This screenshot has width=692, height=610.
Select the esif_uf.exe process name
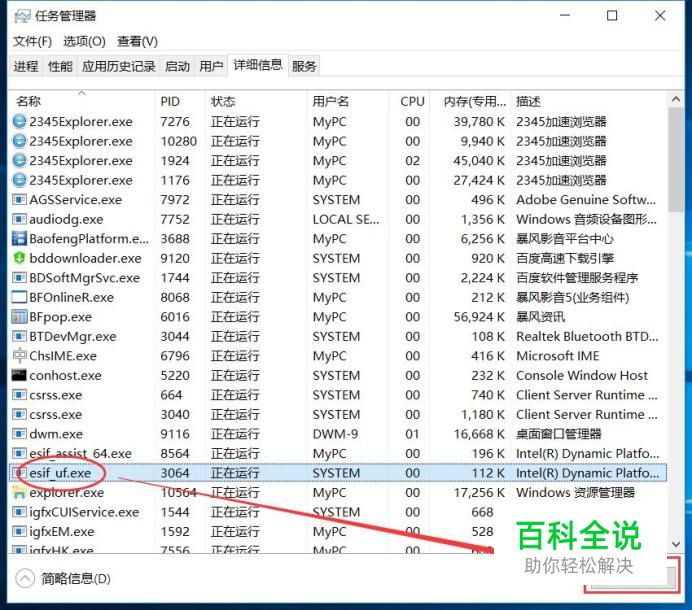[60, 473]
